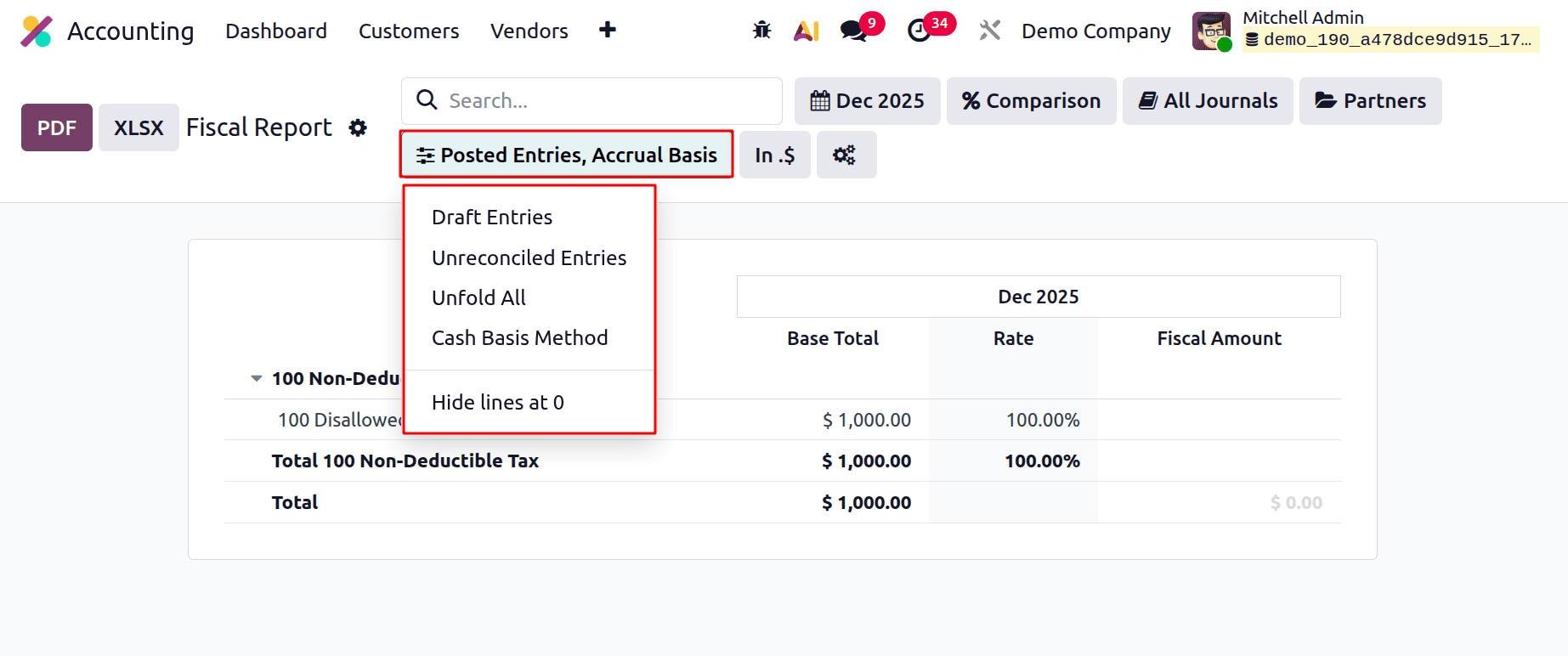Open the Comparison dropdown
The height and width of the screenshot is (656, 1568).
point(1031,101)
